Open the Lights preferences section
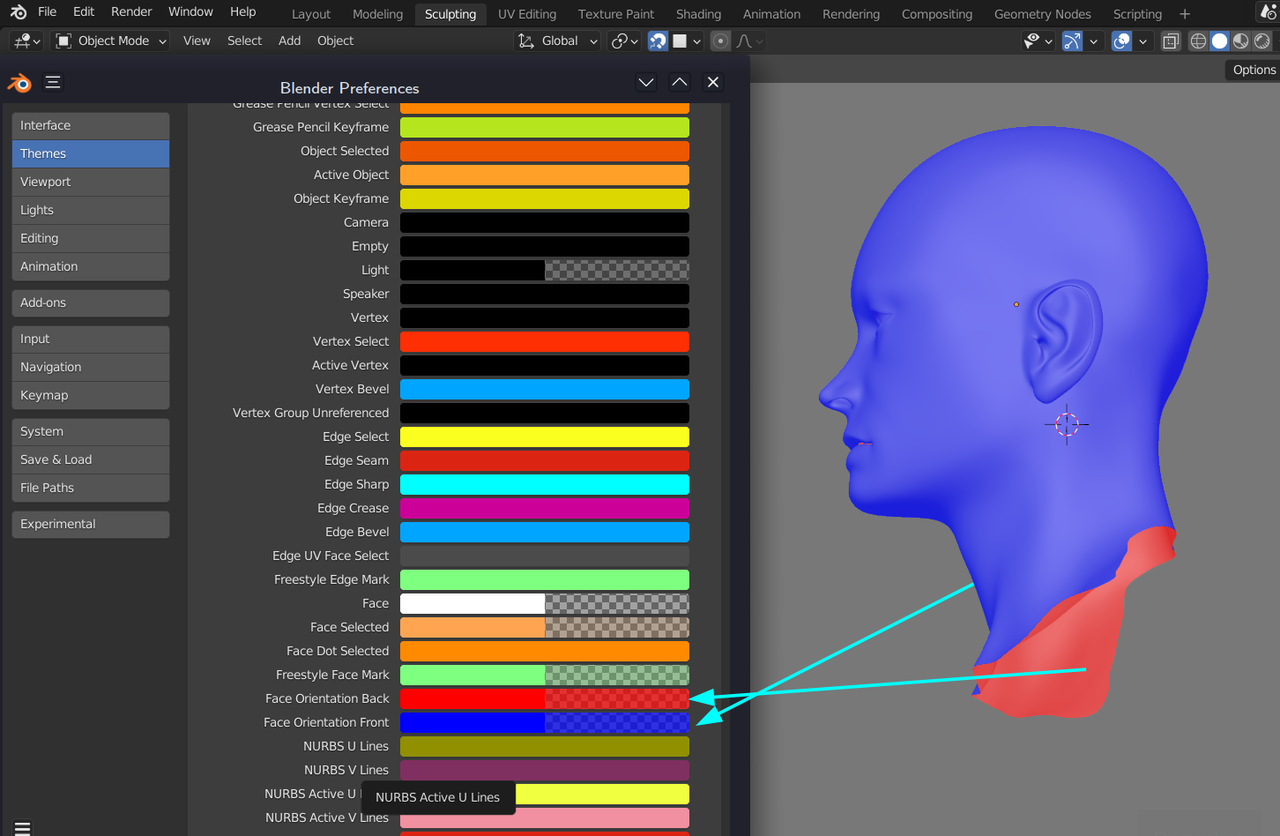1280x836 pixels. point(91,210)
